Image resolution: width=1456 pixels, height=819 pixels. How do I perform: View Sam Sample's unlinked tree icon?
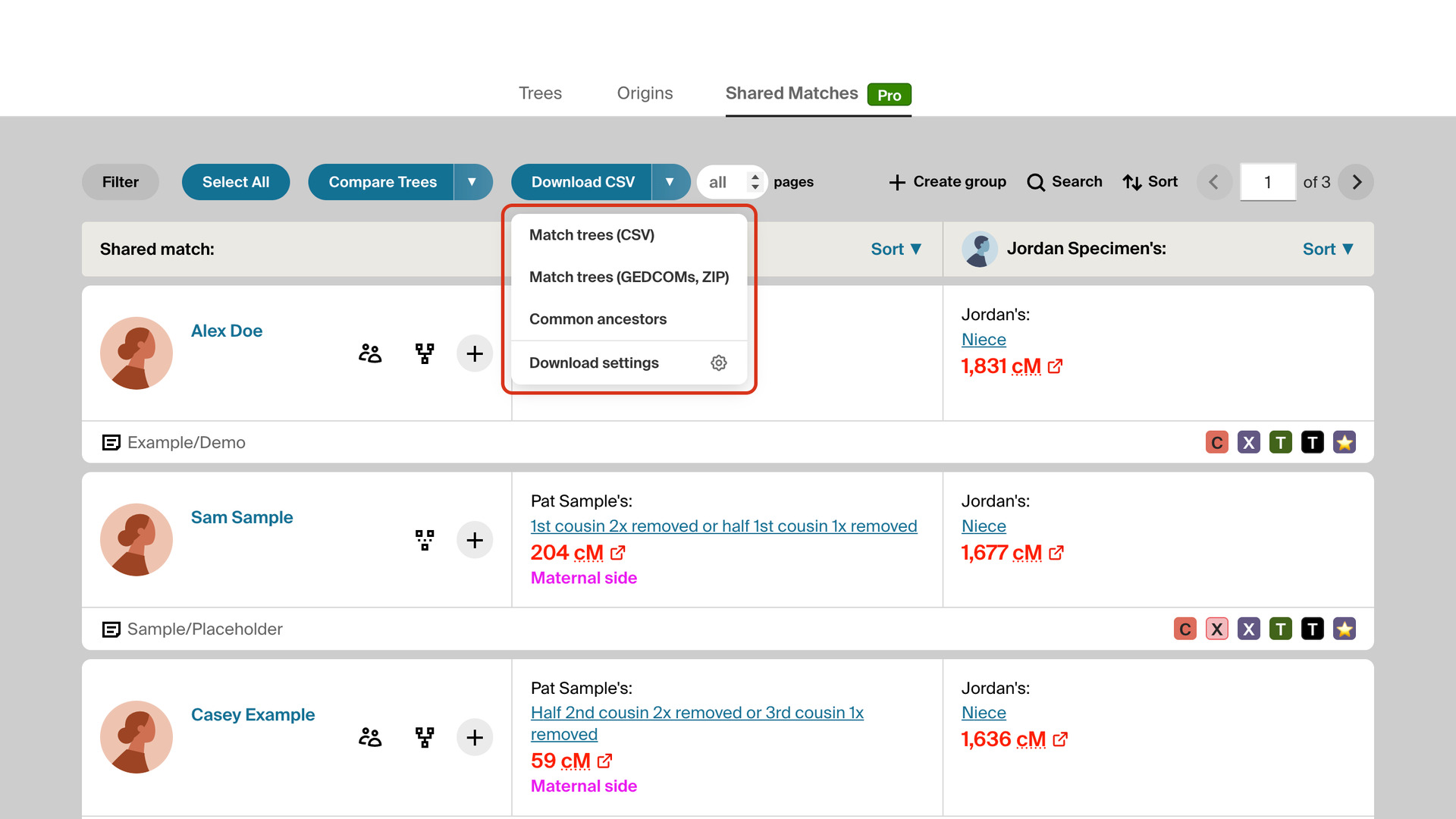click(x=425, y=540)
